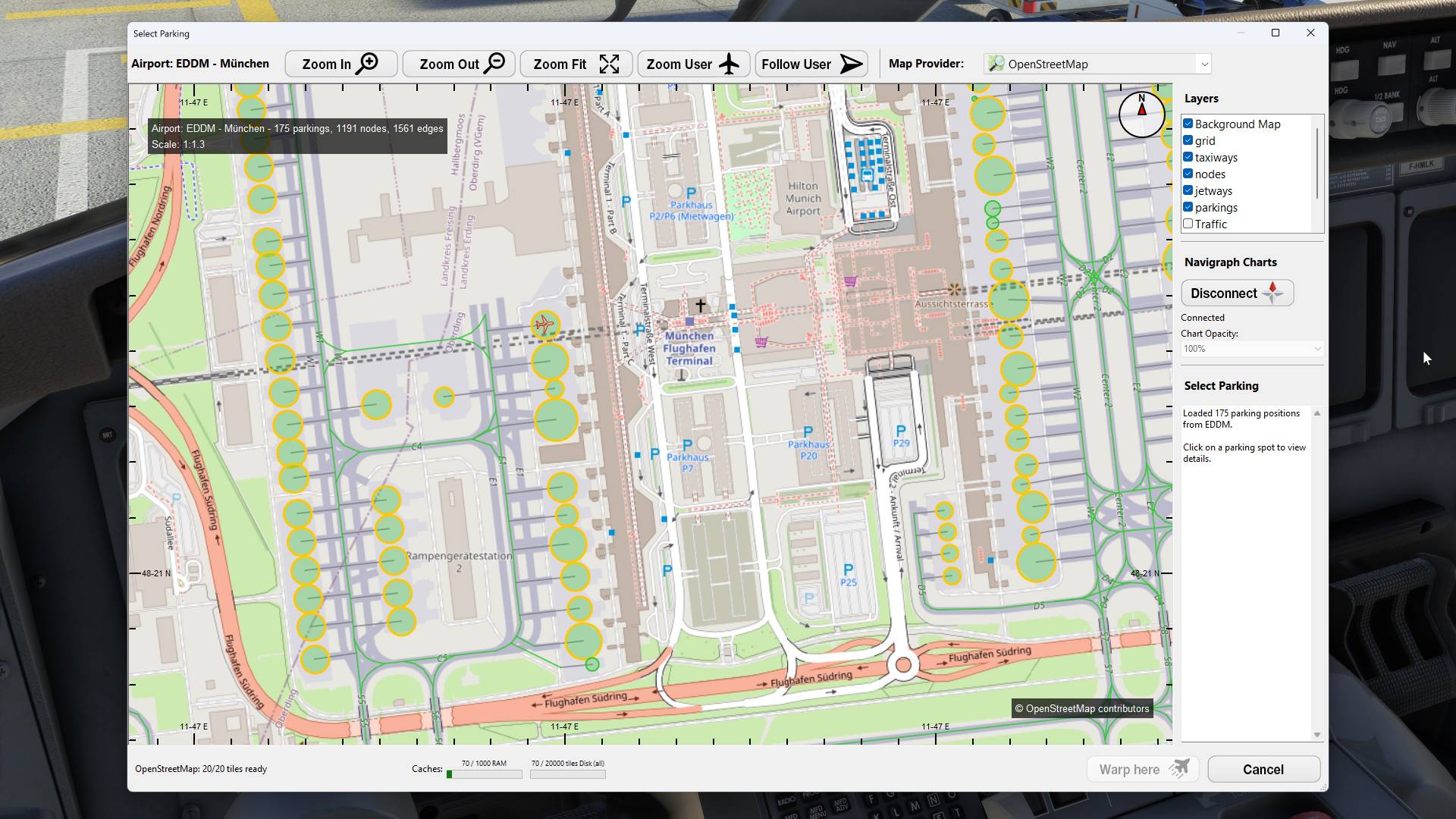Click the Cancel button
The width and height of the screenshot is (1456, 819).
coord(1263,769)
